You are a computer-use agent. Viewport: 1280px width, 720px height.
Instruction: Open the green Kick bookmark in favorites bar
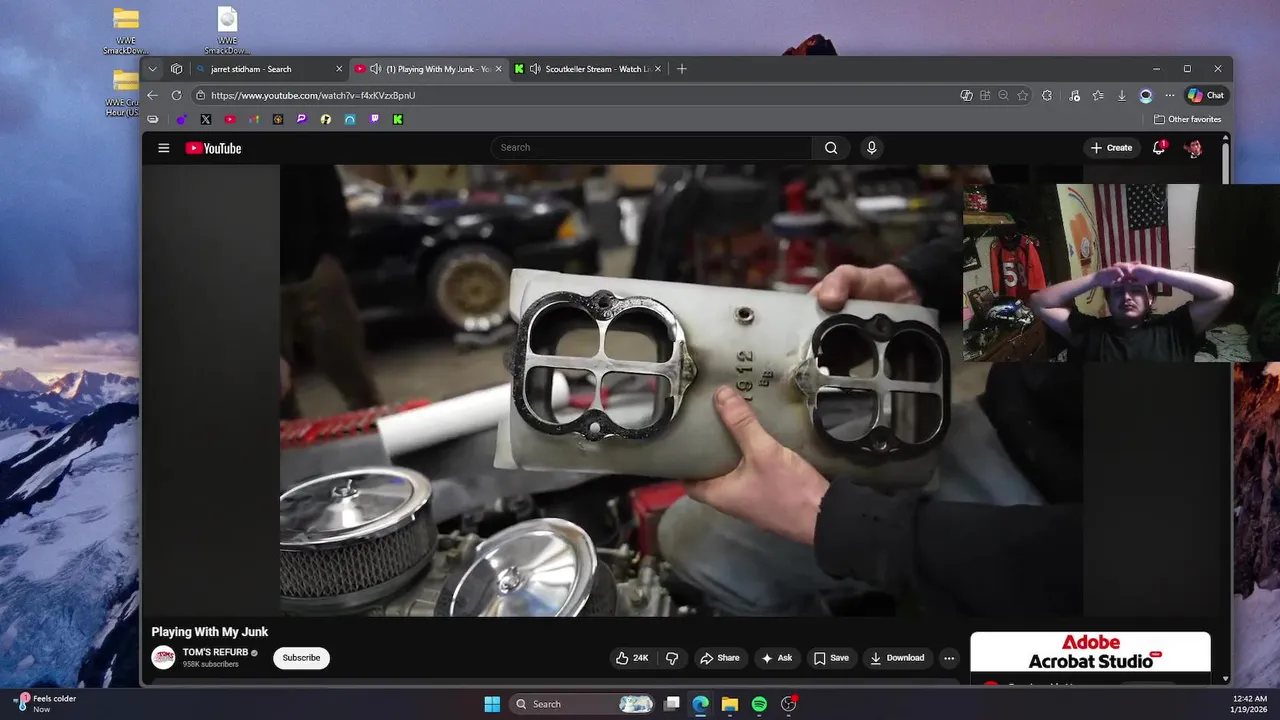(x=398, y=119)
